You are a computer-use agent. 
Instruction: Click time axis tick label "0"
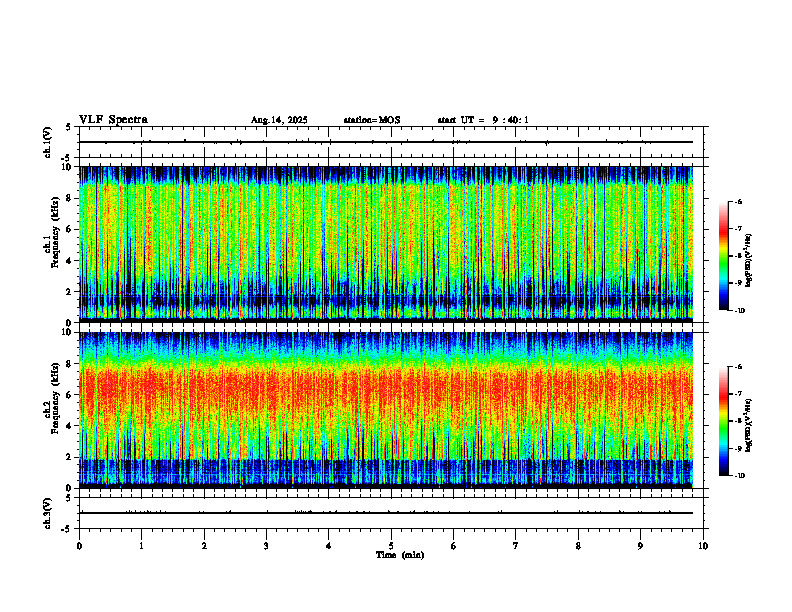click(x=79, y=546)
